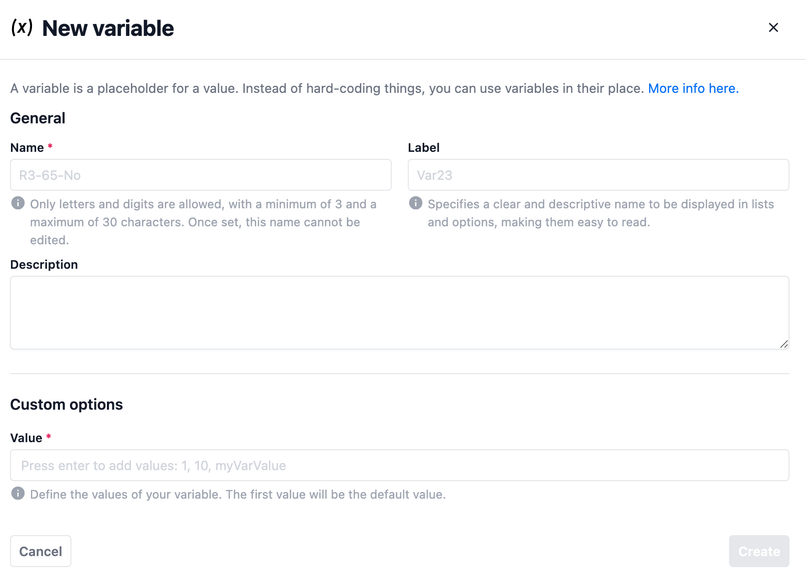Click the Name field label
The image size is (806, 582).
(x=27, y=147)
